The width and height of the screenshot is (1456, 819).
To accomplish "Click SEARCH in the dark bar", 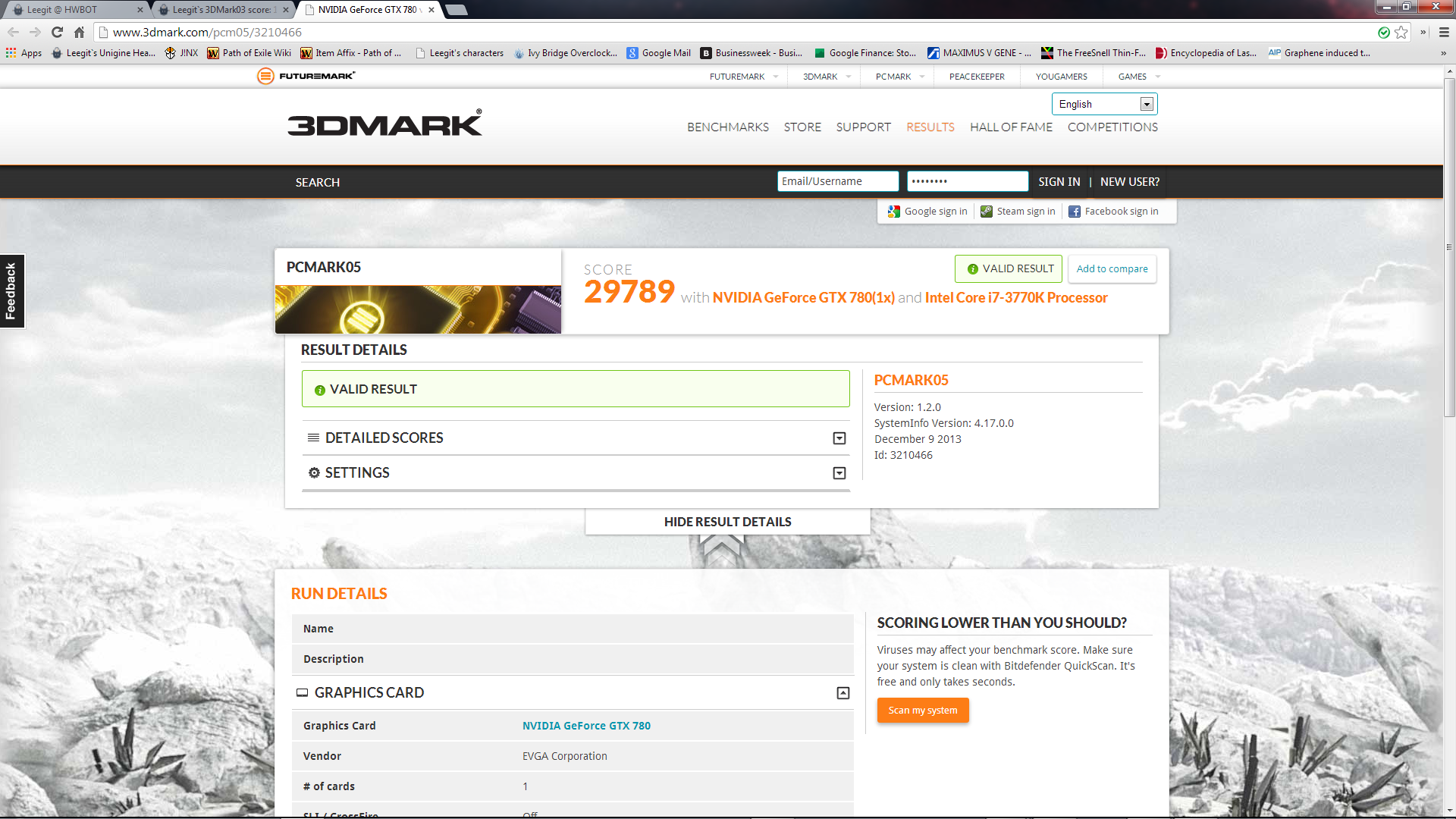I will coord(317,183).
